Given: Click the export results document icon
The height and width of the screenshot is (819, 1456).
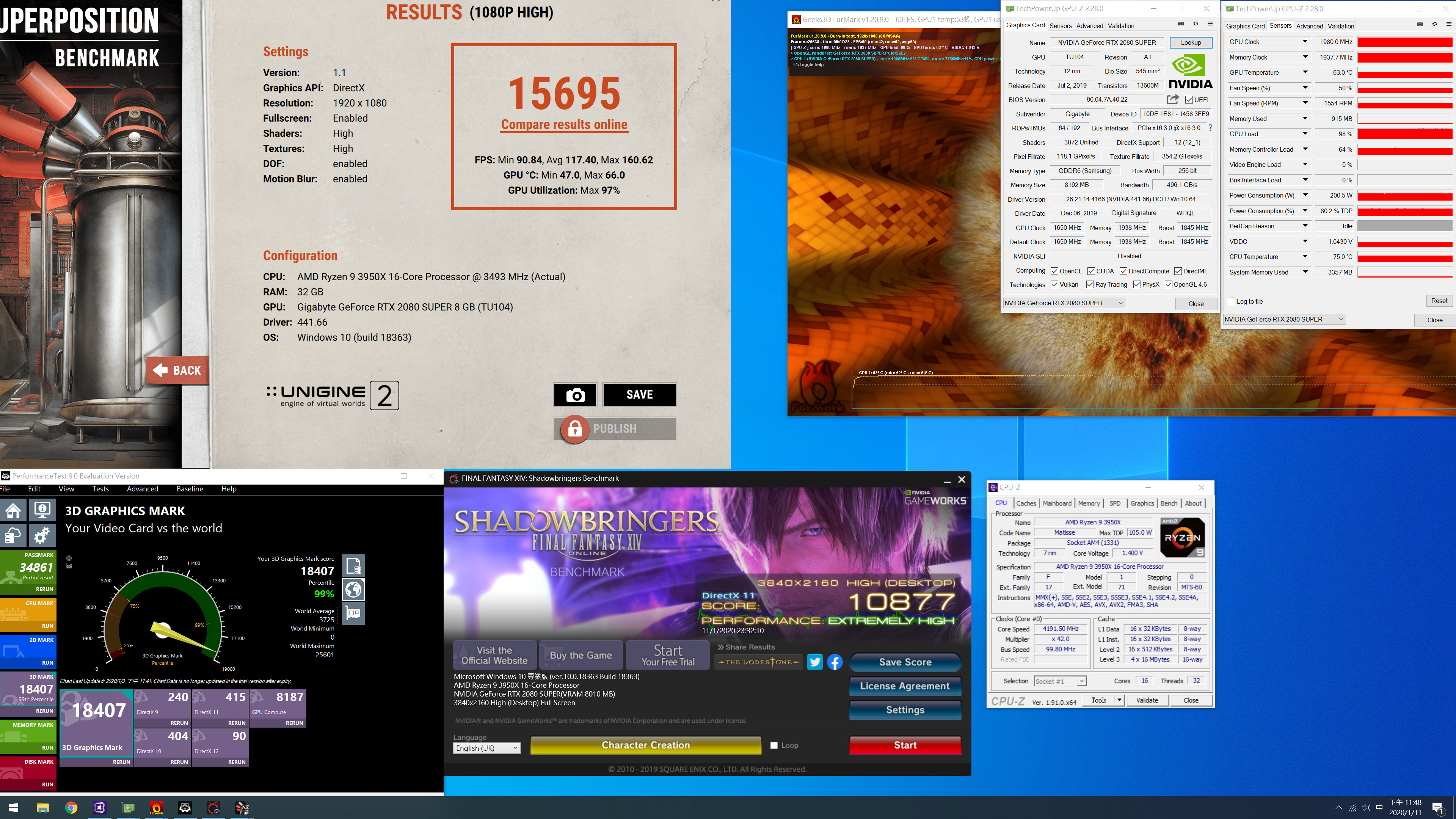Looking at the screenshot, I should click(353, 565).
